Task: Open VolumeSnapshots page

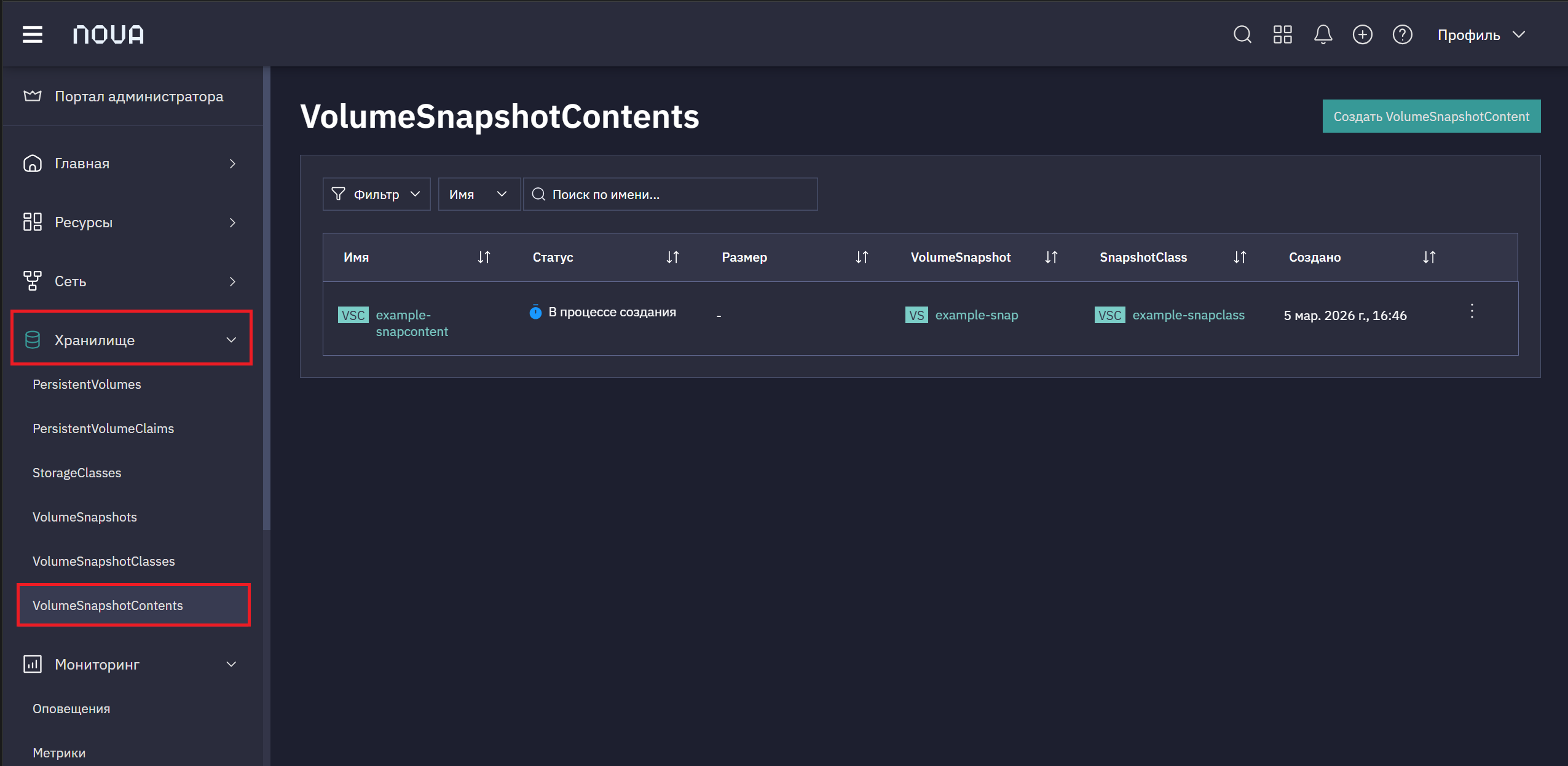Action: [x=85, y=517]
